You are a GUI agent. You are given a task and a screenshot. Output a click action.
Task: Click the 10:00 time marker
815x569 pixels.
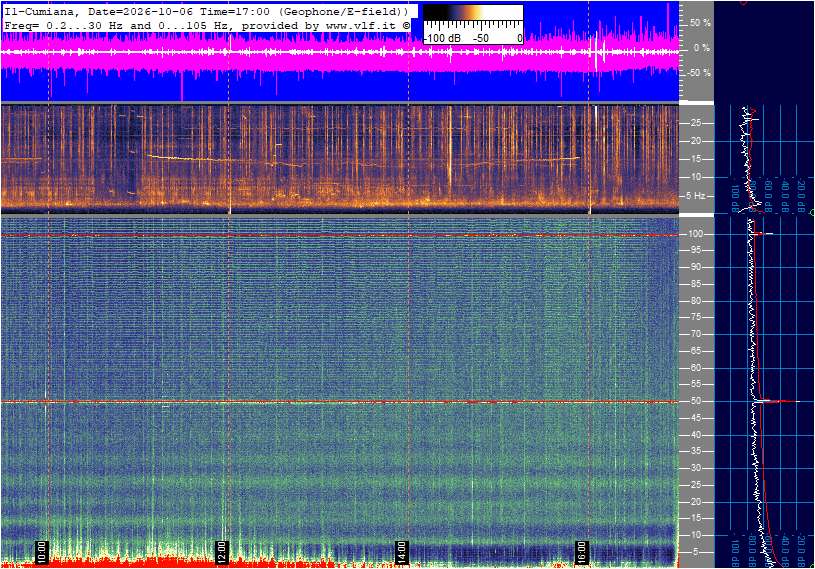(x=42, y=552)
